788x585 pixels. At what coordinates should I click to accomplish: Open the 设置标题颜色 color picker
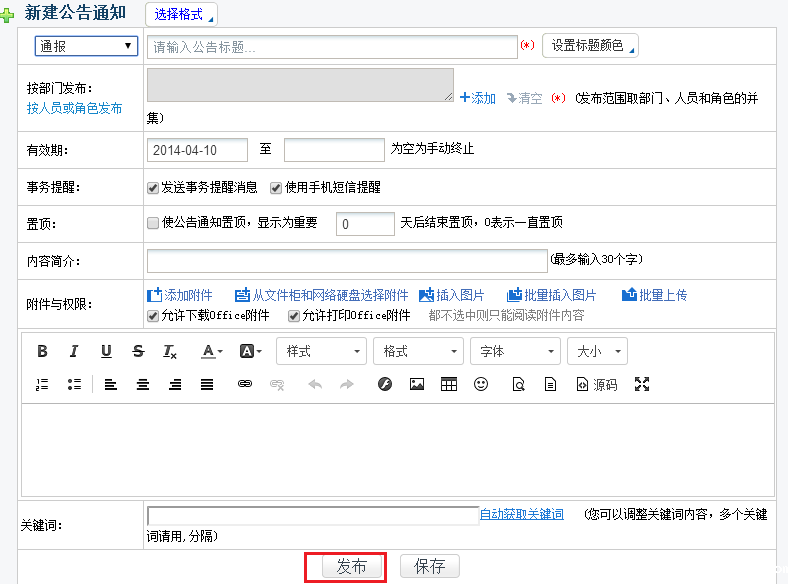pyautogui.click(x=590, y=46)
